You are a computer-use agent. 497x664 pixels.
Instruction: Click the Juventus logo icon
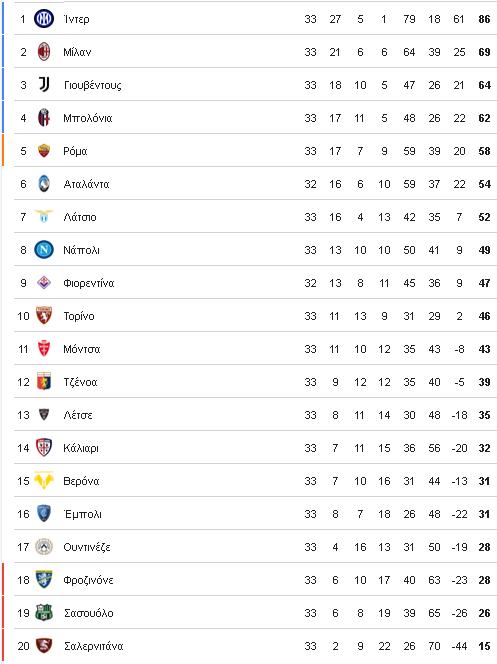[x=44, y=85]
